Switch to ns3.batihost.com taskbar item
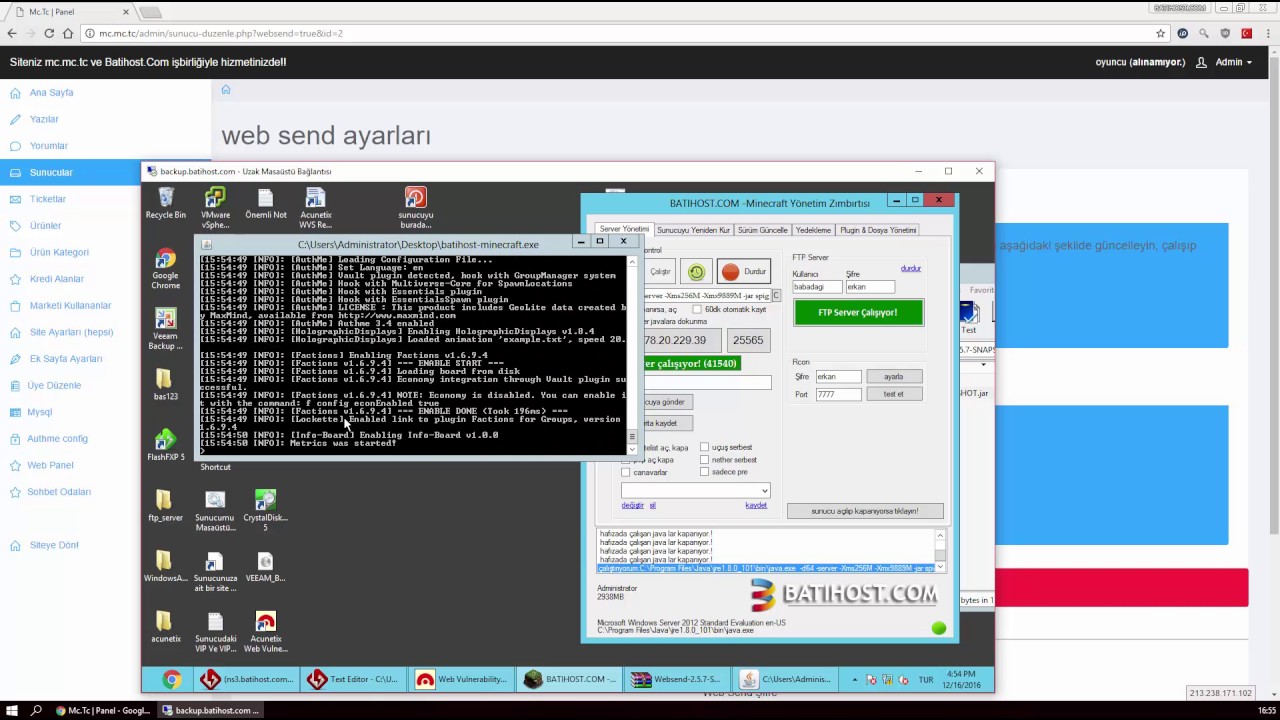 click(246, 680)
